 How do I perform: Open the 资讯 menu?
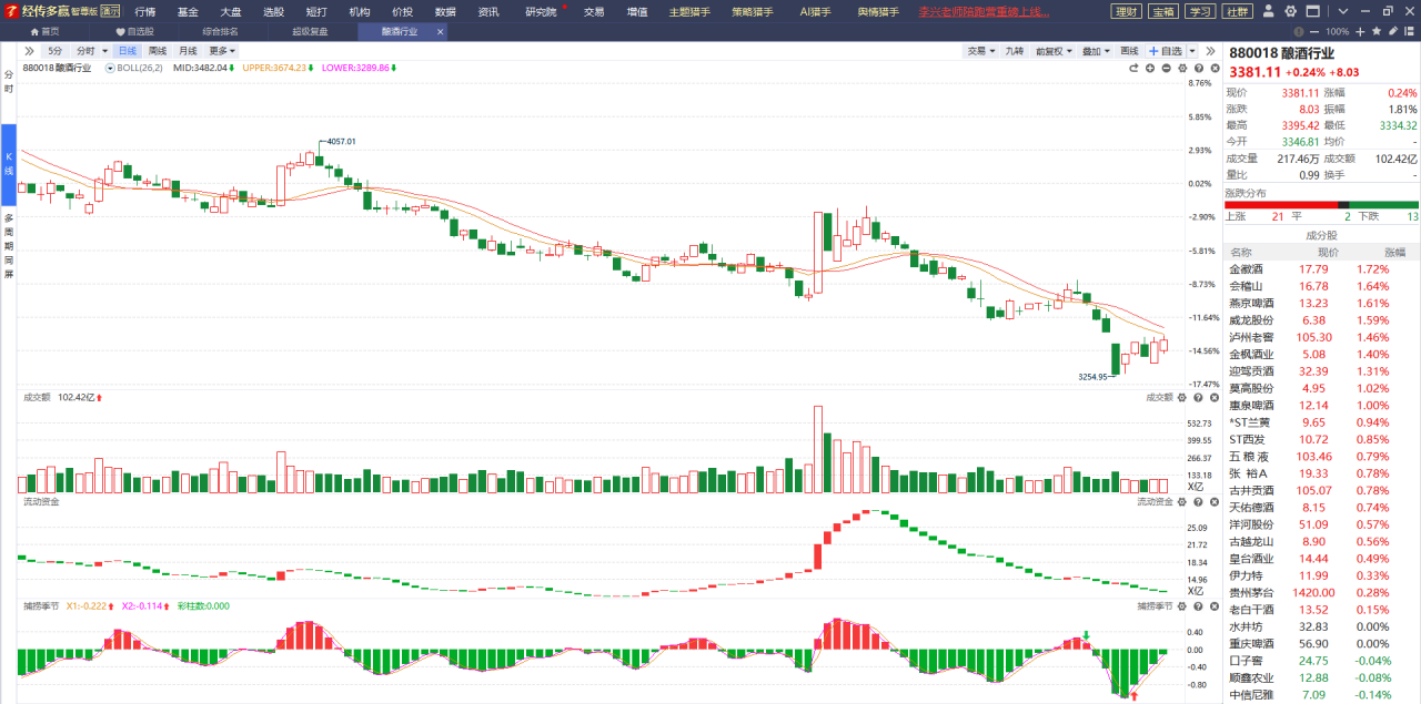(489, 12)
